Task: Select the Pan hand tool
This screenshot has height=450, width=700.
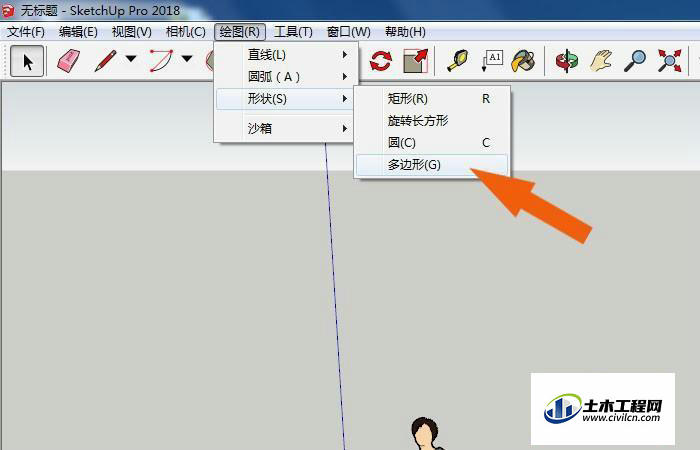Action: (x=601, y=61)
